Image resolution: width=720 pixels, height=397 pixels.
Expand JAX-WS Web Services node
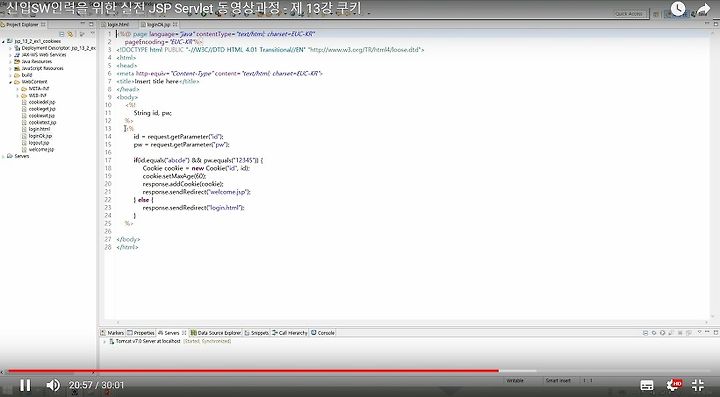coord(10,55)
